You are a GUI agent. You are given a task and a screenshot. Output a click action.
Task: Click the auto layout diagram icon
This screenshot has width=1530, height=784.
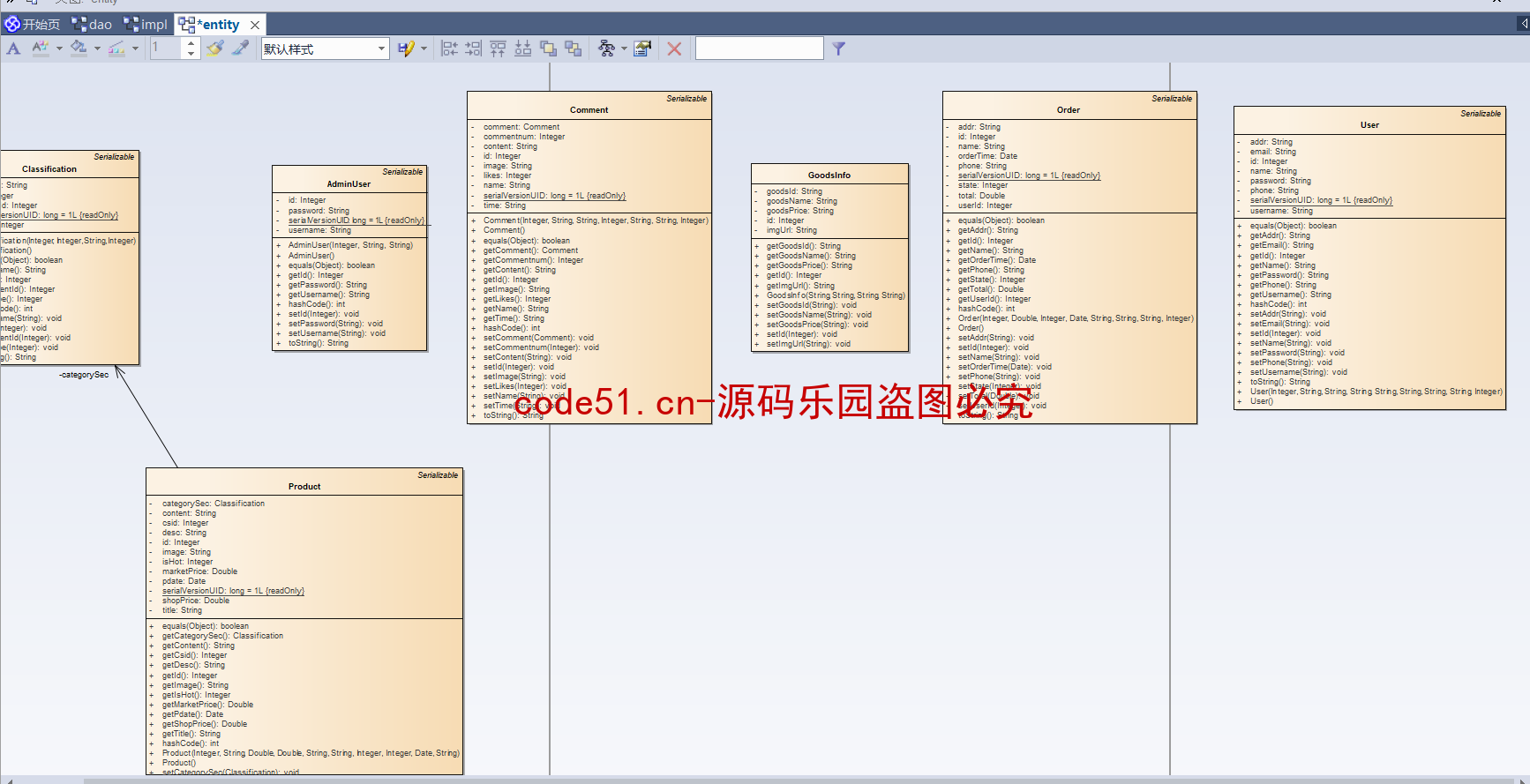[606, 49]
